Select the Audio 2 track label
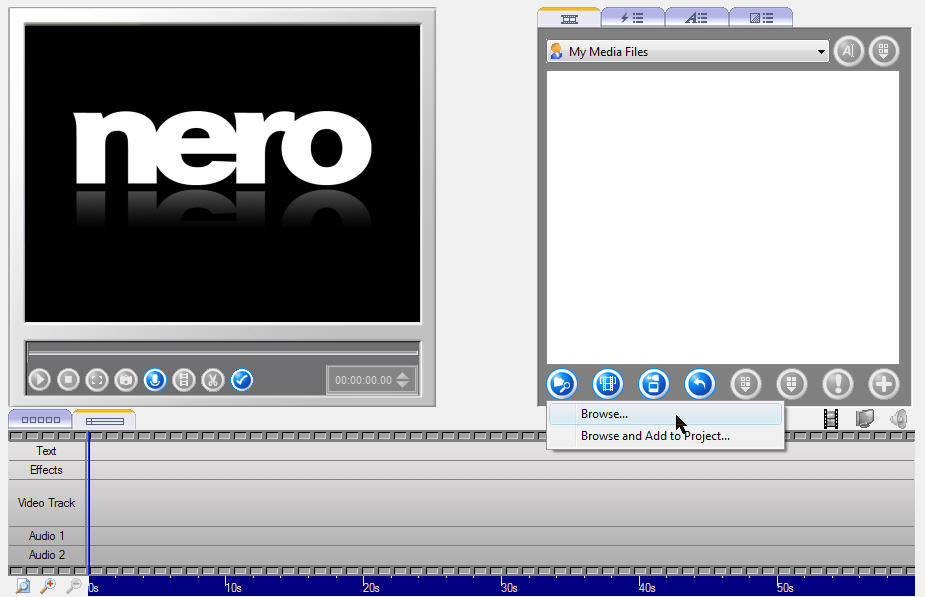The width and height of the screenshot is (925, 597). pyautogui.click(x=47, y=555)
